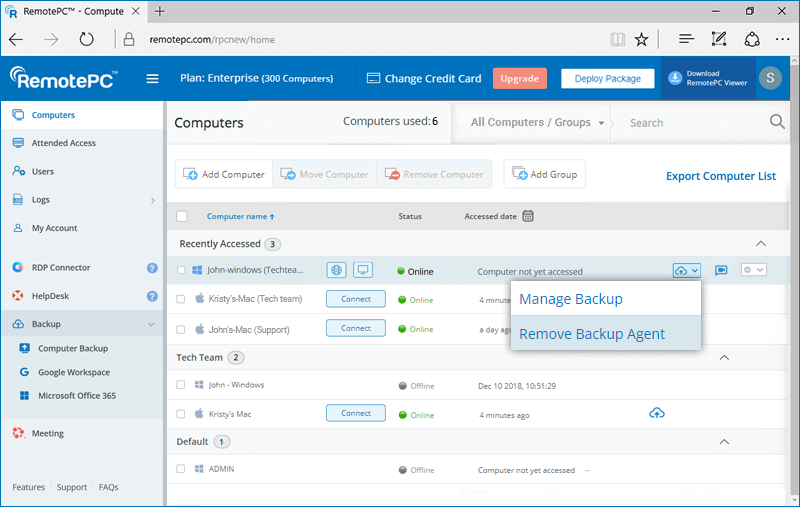The image size is (800, 507).
Task: Click the RDP Connector help question icon
Action: coord(152,268)
